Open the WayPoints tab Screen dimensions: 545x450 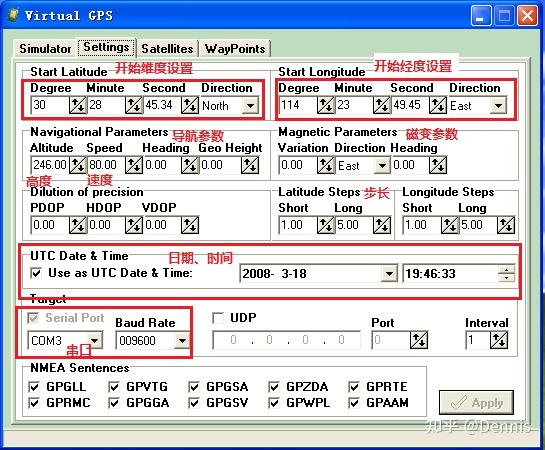tap(235, 49)
